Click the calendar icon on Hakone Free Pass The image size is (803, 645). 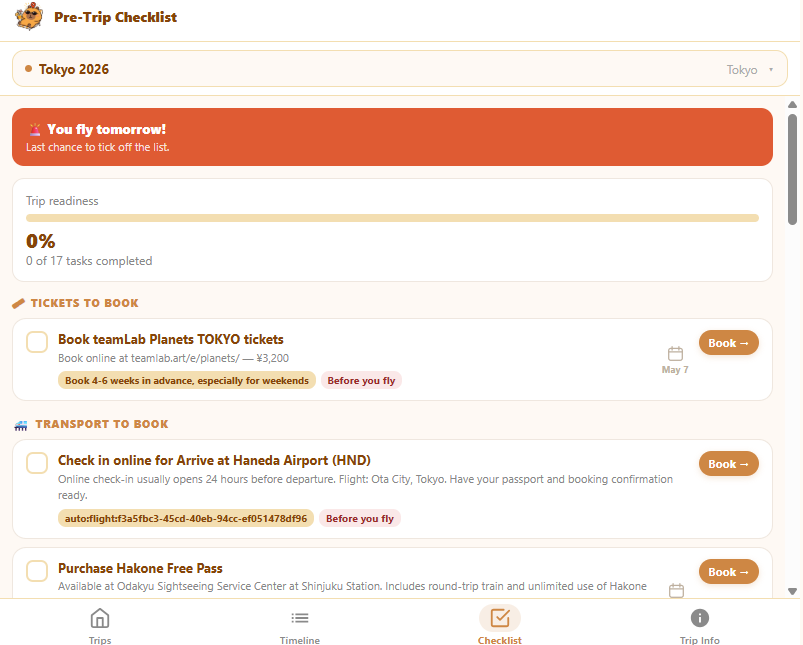tap(676, 590)
